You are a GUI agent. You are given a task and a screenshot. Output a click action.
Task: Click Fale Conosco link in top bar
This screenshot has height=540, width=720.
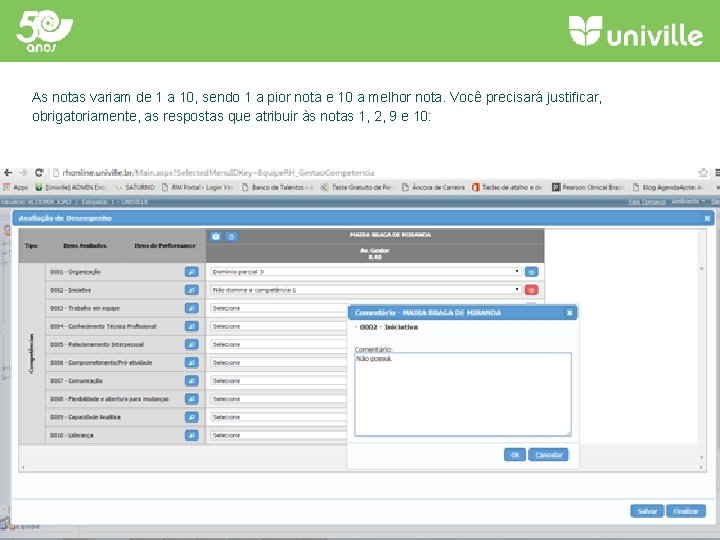[x=647, y=202]
